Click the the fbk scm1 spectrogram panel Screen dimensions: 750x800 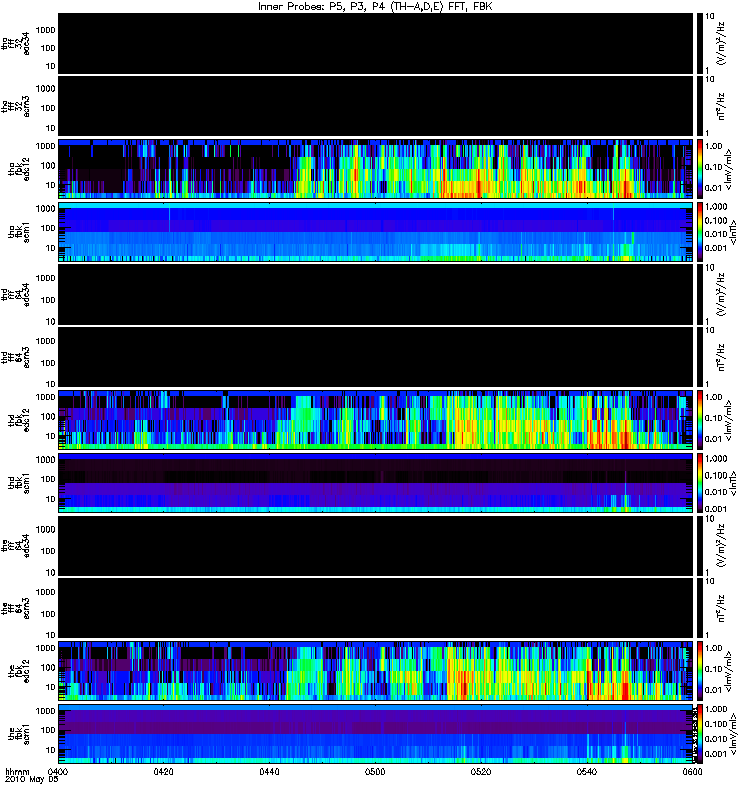click(375, 734)
